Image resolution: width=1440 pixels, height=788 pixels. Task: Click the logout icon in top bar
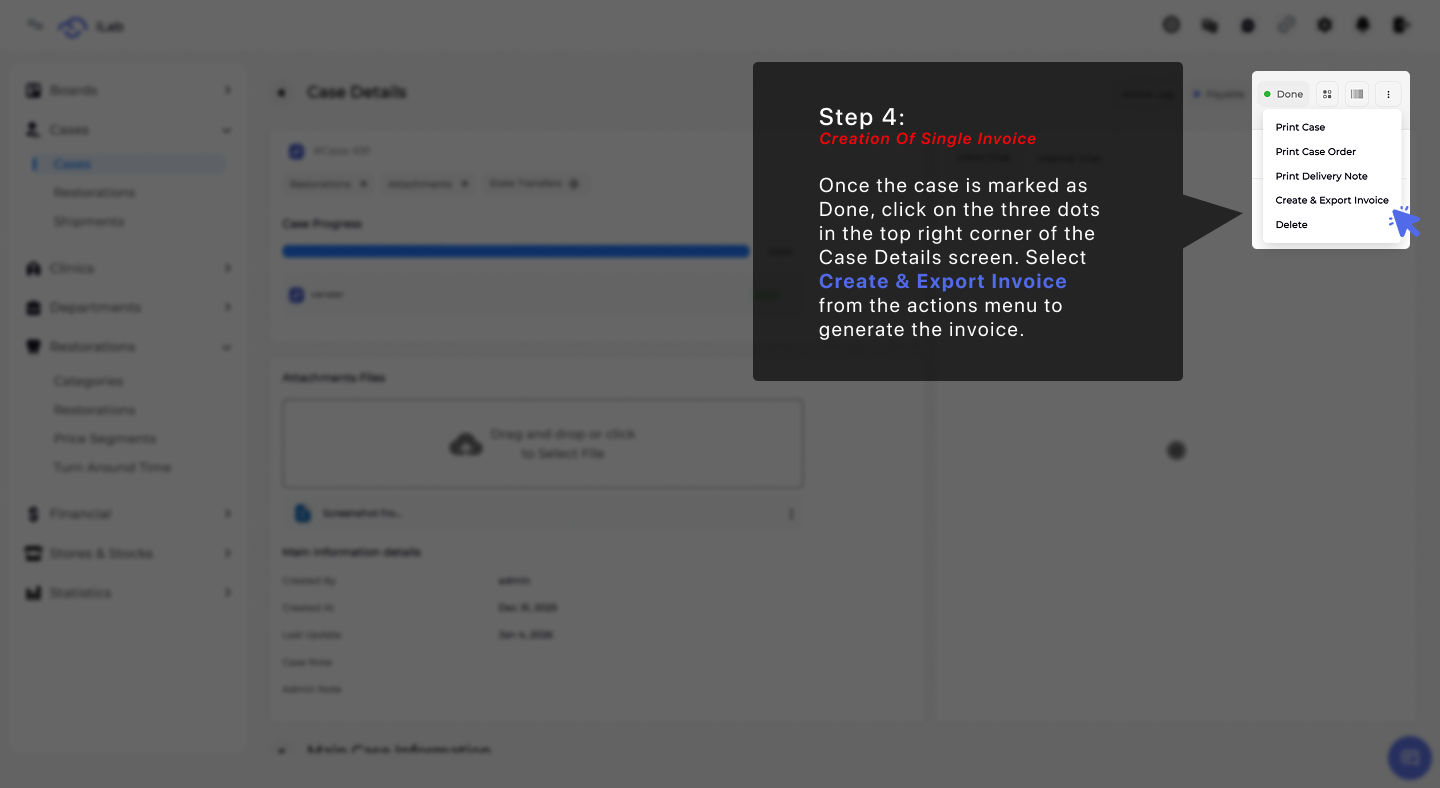1401,25
